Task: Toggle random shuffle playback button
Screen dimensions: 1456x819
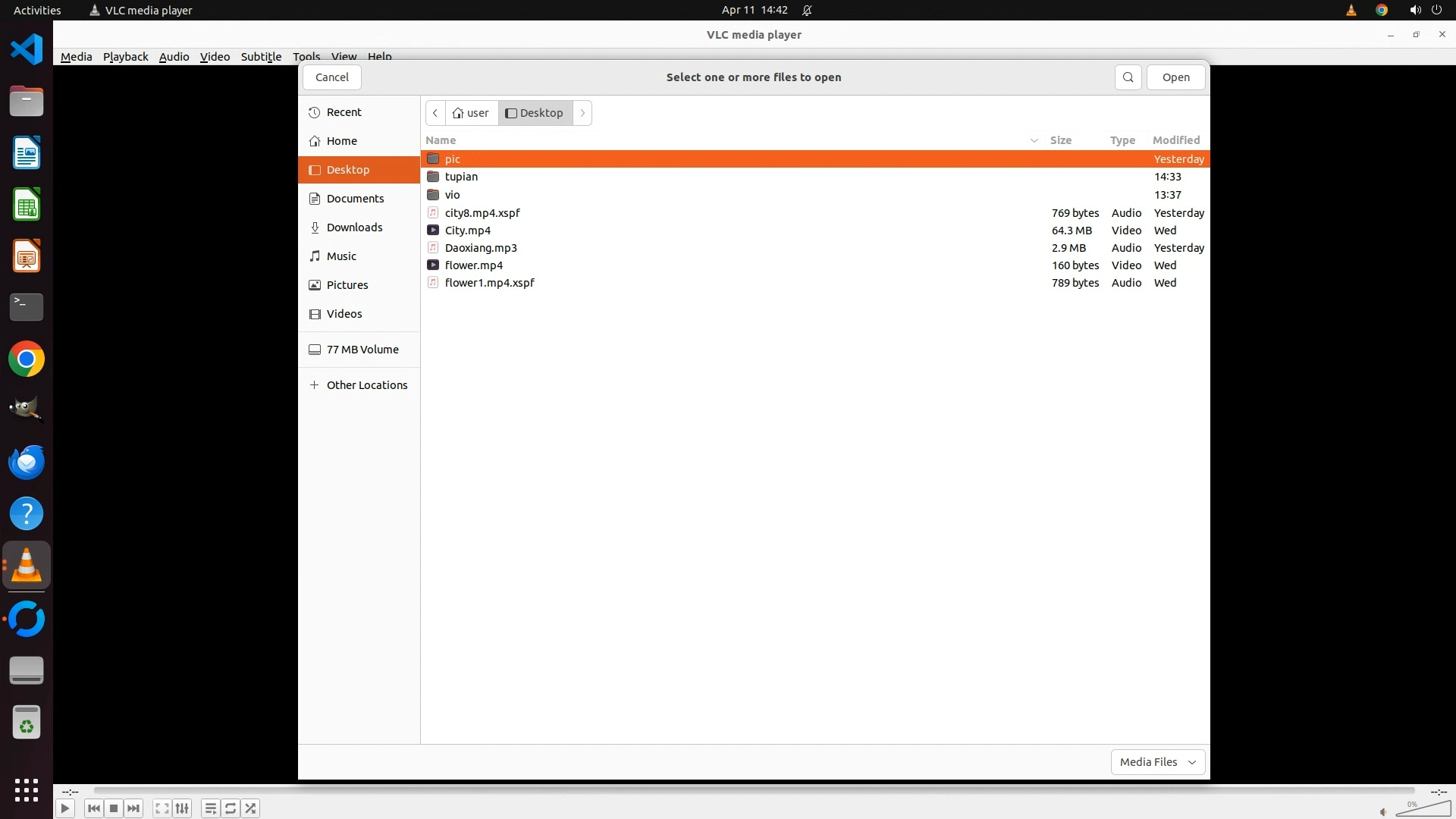Action: click(251, 808)
